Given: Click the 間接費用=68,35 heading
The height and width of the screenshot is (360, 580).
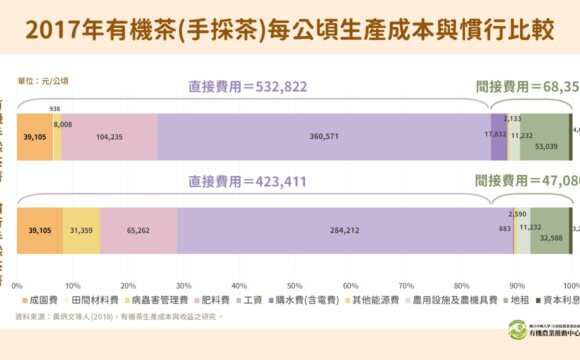Looking at the screenshot, I should (528, 87).
